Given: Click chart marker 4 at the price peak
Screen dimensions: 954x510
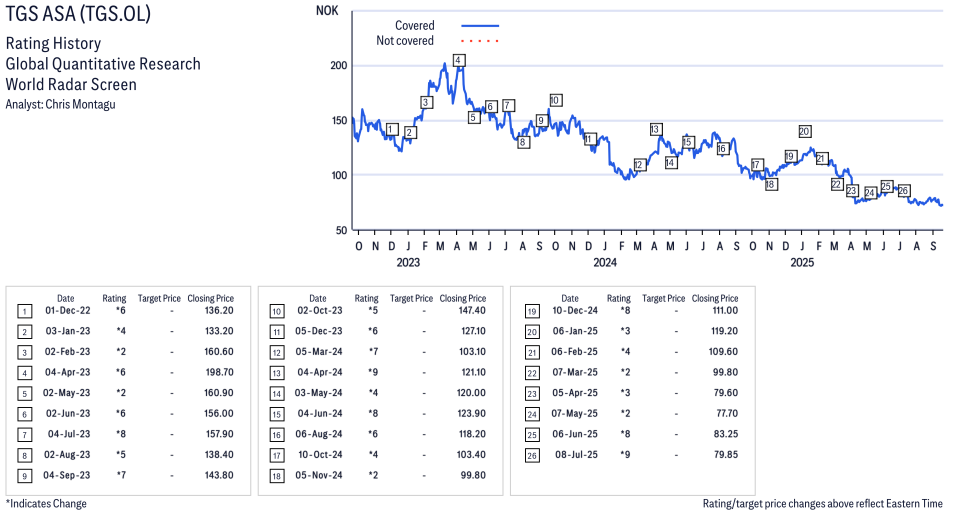Looking at the screenshot, I should click(458, 60).
